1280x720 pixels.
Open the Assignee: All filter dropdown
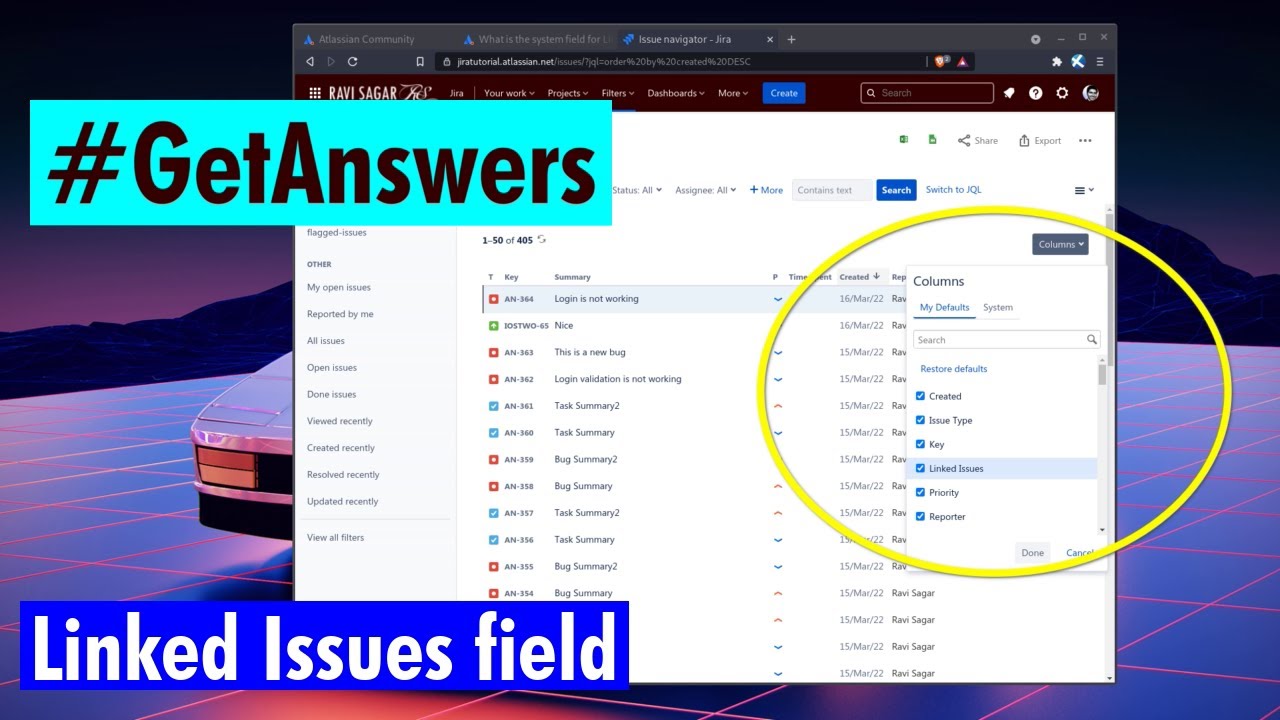click(705, 190)
